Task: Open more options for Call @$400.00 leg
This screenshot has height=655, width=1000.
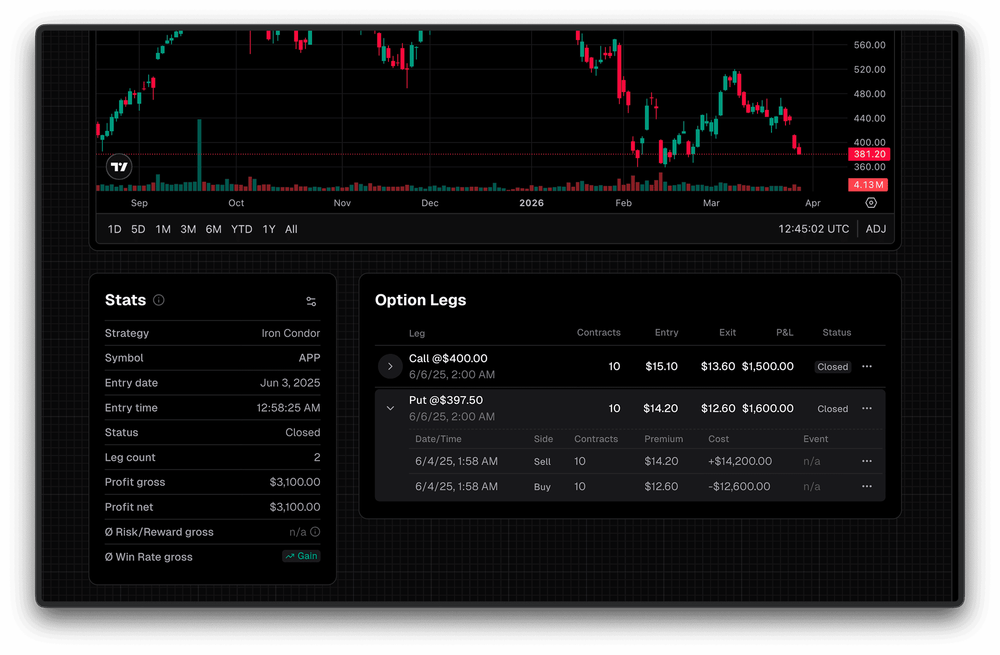Action: click(867, 366)
